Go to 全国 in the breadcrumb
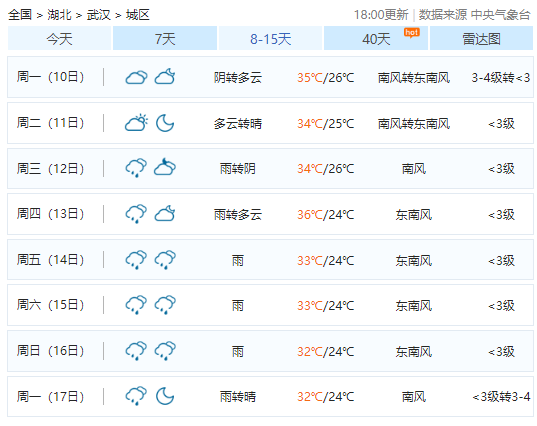This screenshot has width=537, height=426. click(20, 15)
